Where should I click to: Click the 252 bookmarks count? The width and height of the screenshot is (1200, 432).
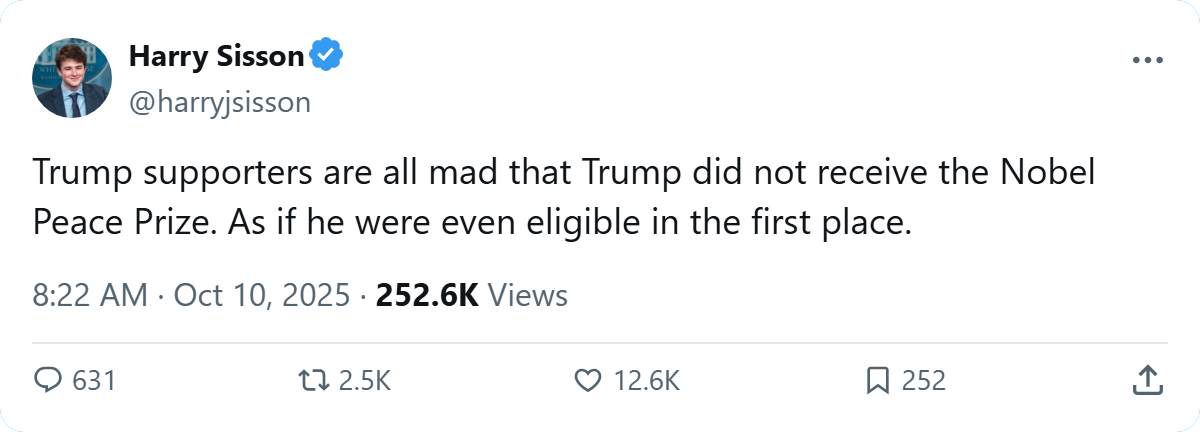[923, 380]
